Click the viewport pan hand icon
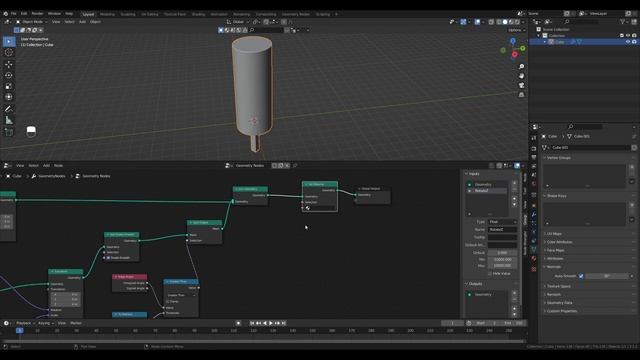The width and height of the screenshot is (640, 360). [521, 76]
